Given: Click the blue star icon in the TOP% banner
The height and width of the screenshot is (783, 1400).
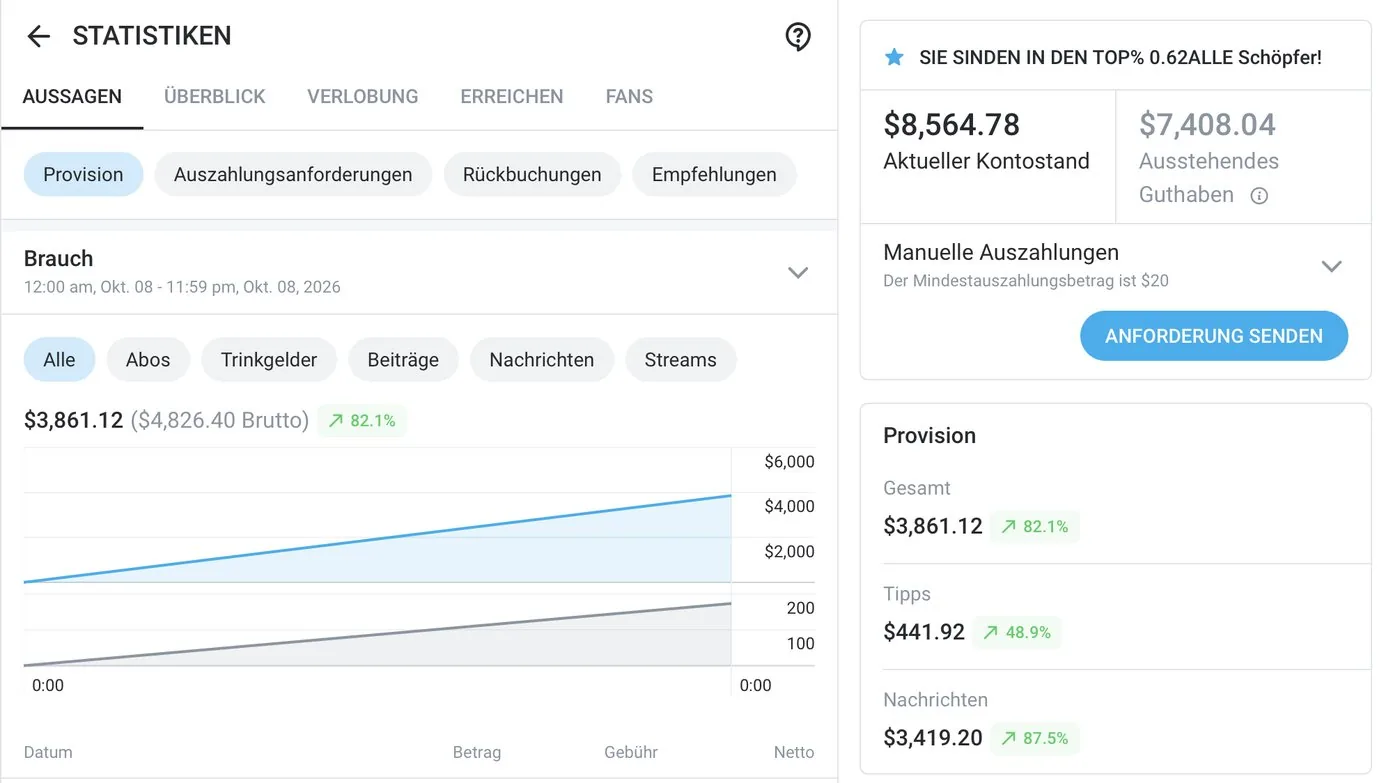Looking at the screenshot, I should coord(894,57).
